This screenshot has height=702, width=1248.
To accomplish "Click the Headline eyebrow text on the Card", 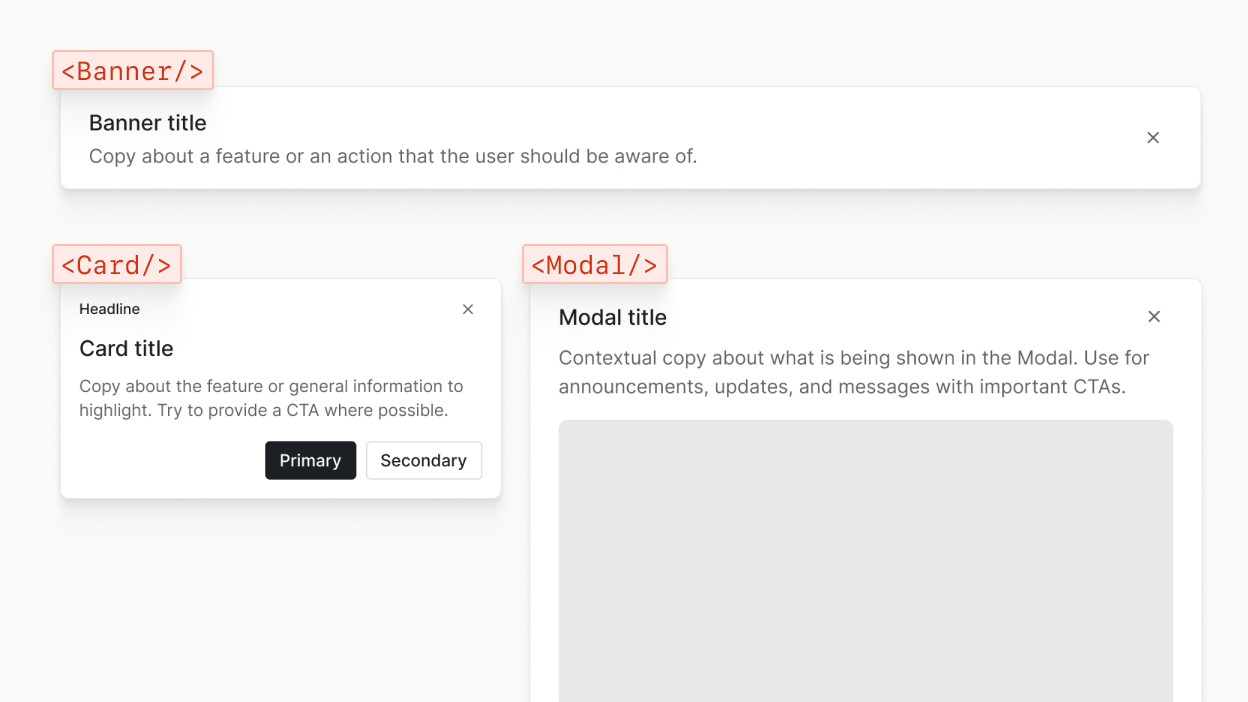I will point(109,309).
